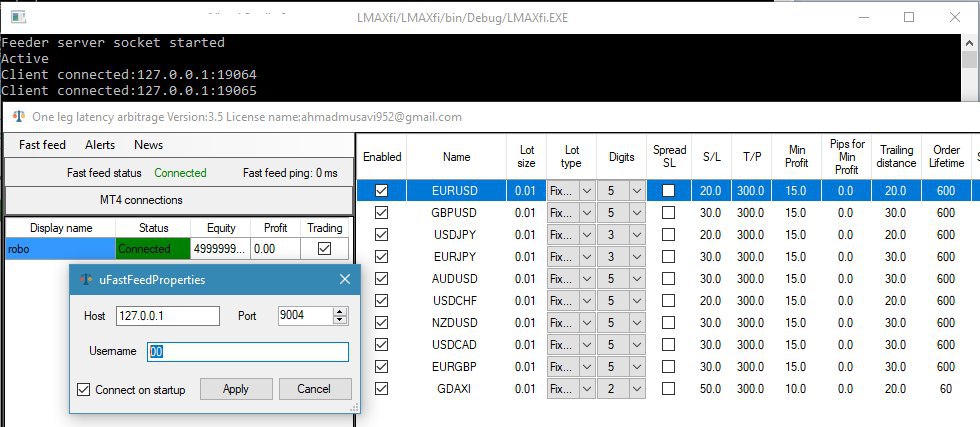Click Order Lifetime 60 for GDAXI
Image resolution: width=980 pixels, height=427 pixels.
click(x=946, y=389)
